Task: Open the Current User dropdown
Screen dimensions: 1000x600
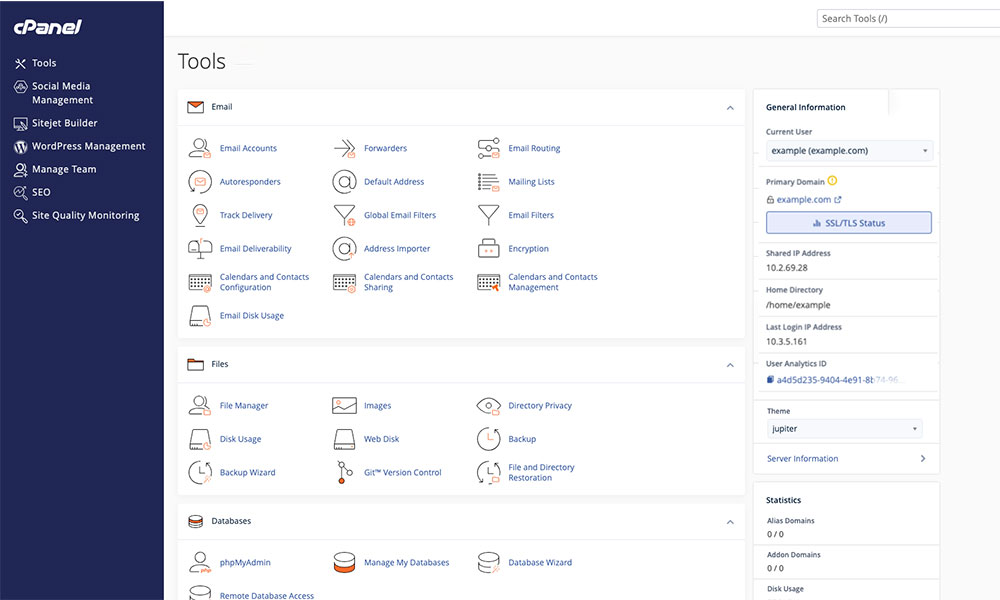Action: coord(849,151)
